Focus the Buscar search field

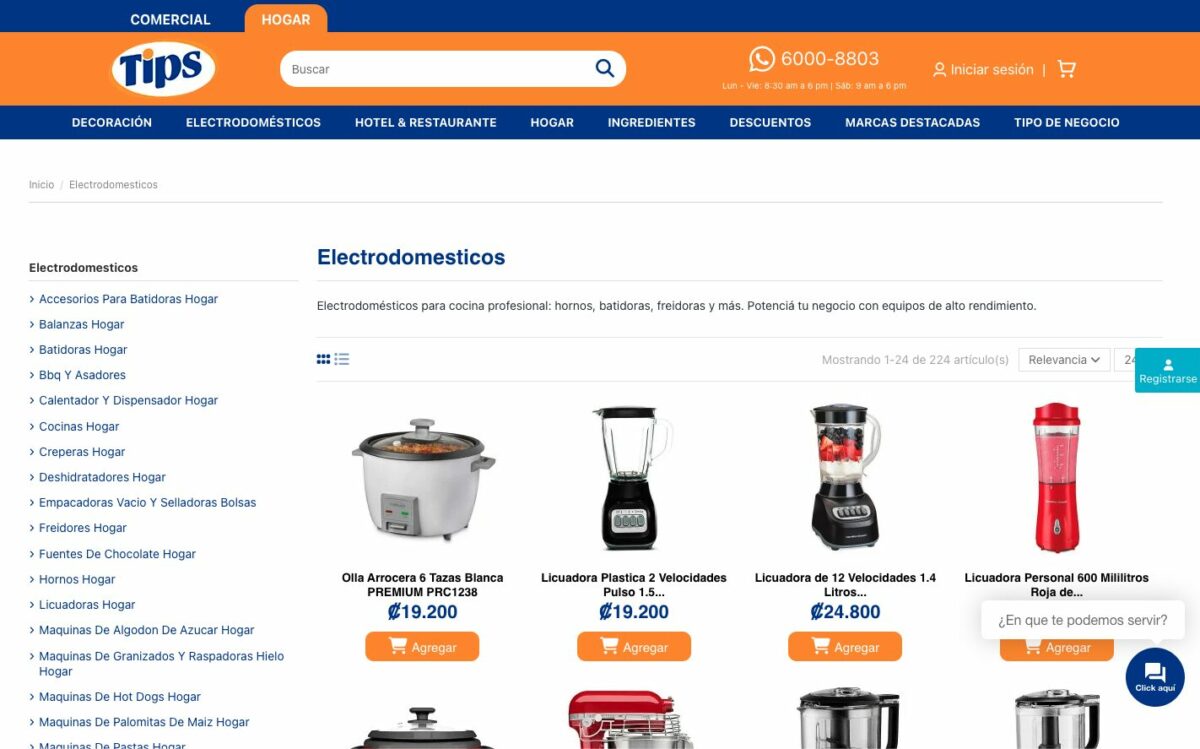435,69
